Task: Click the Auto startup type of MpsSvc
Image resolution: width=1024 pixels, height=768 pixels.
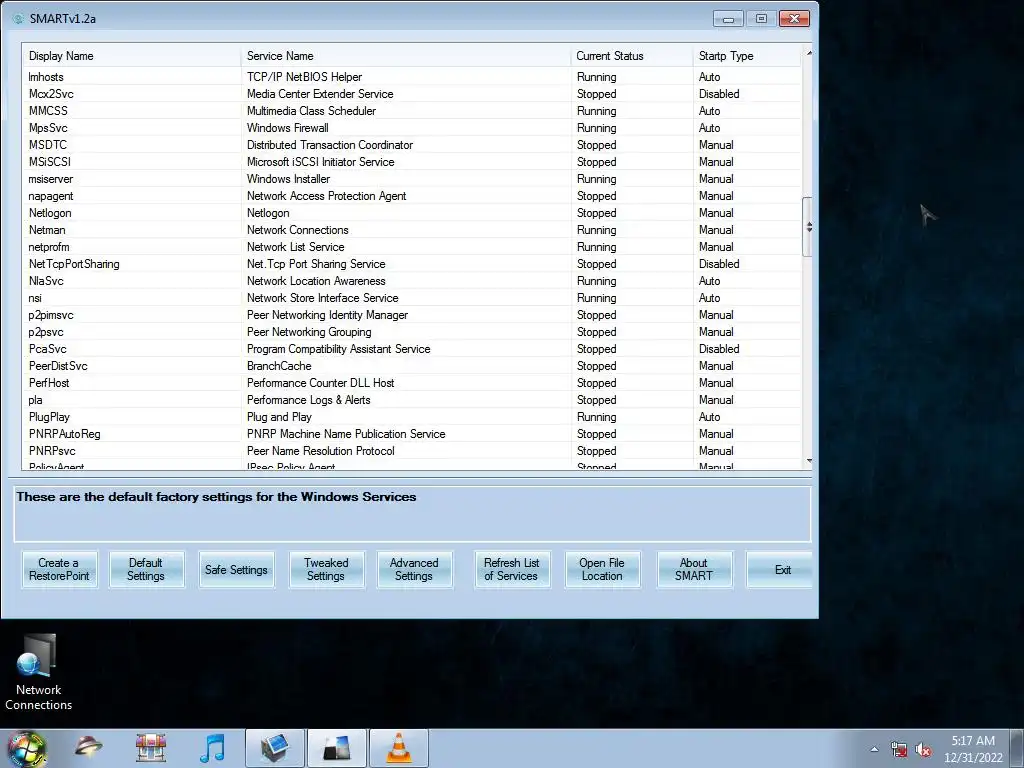Action: pyautogui.click(x=709, y=128)
